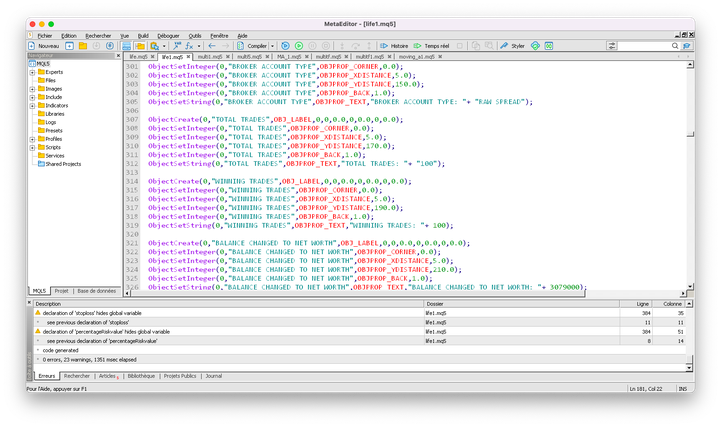Start debugging on history (blue play icon)
The image size is (721, 427).
[x=286, y=46]
